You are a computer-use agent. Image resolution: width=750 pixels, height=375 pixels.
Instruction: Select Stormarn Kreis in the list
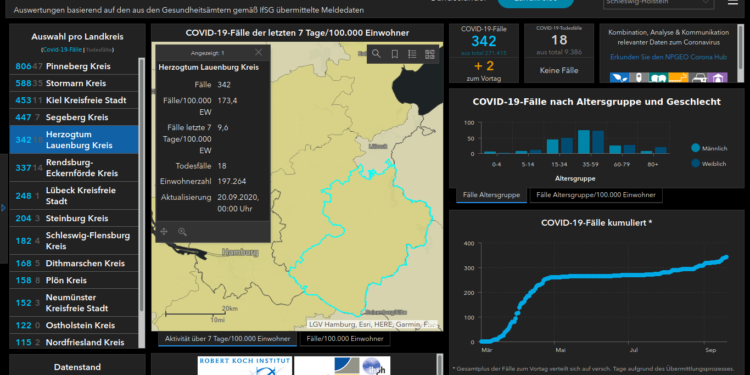[x=74, y=83]
